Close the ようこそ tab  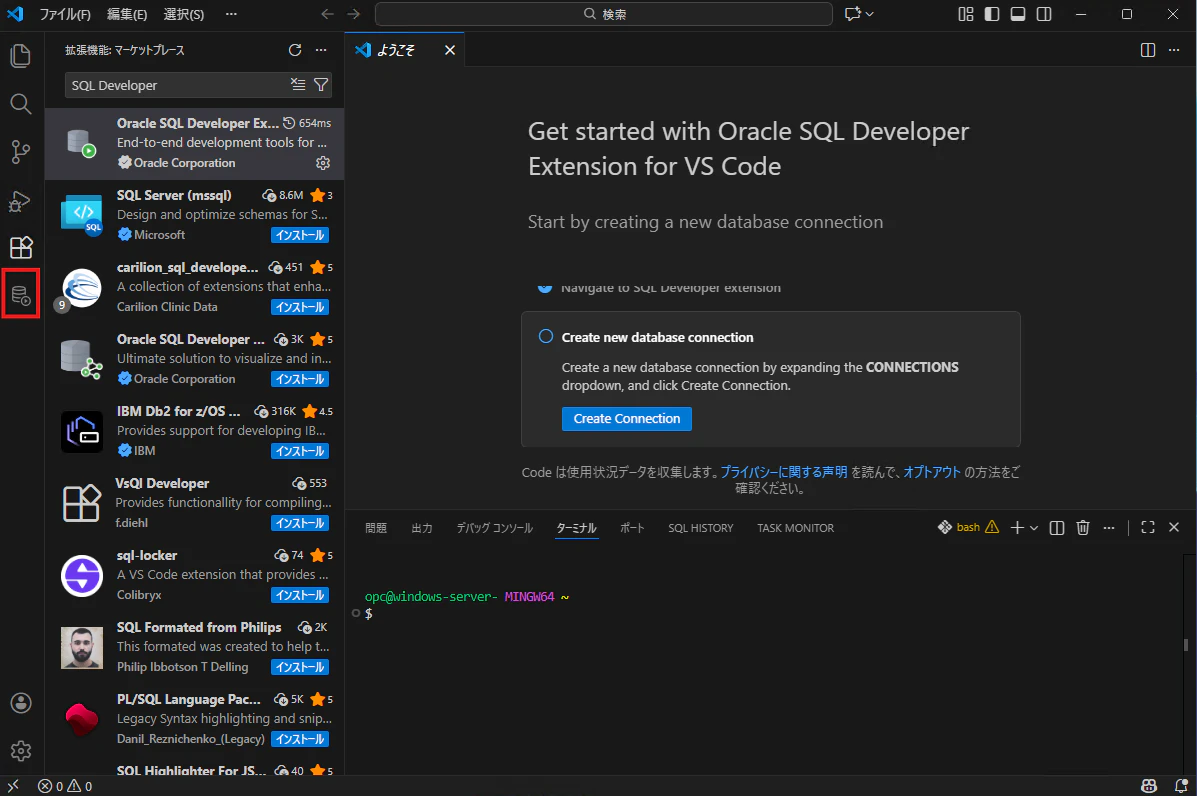tap(450, 50)
